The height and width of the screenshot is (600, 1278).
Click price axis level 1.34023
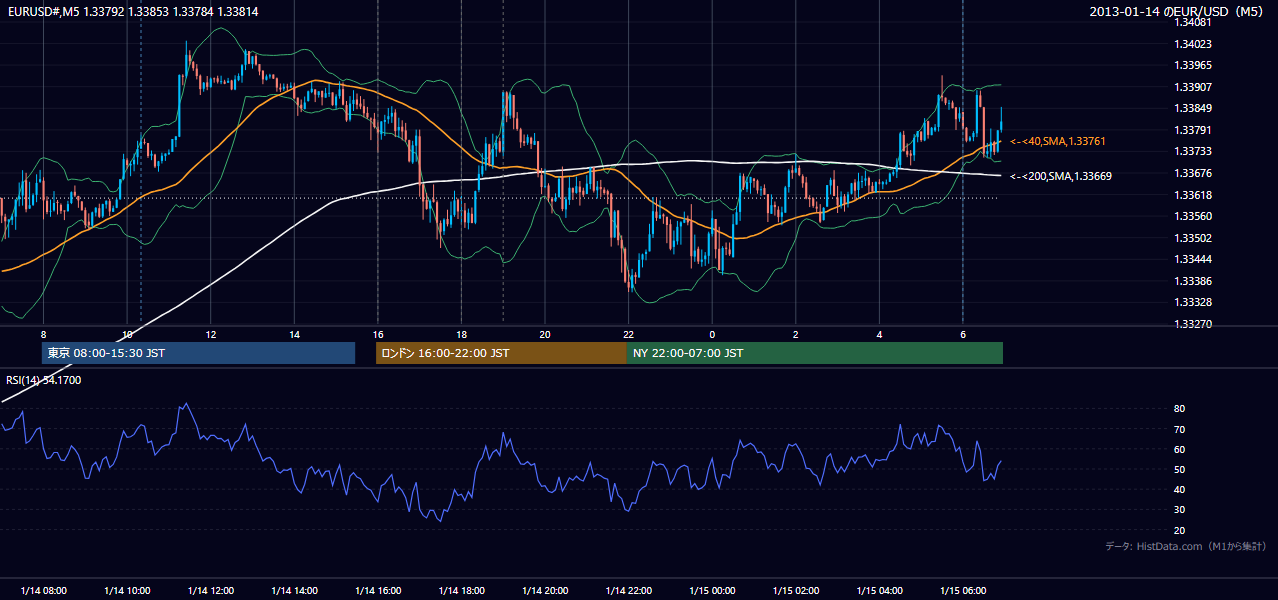pyautogui.click(x=1194, y=44)
